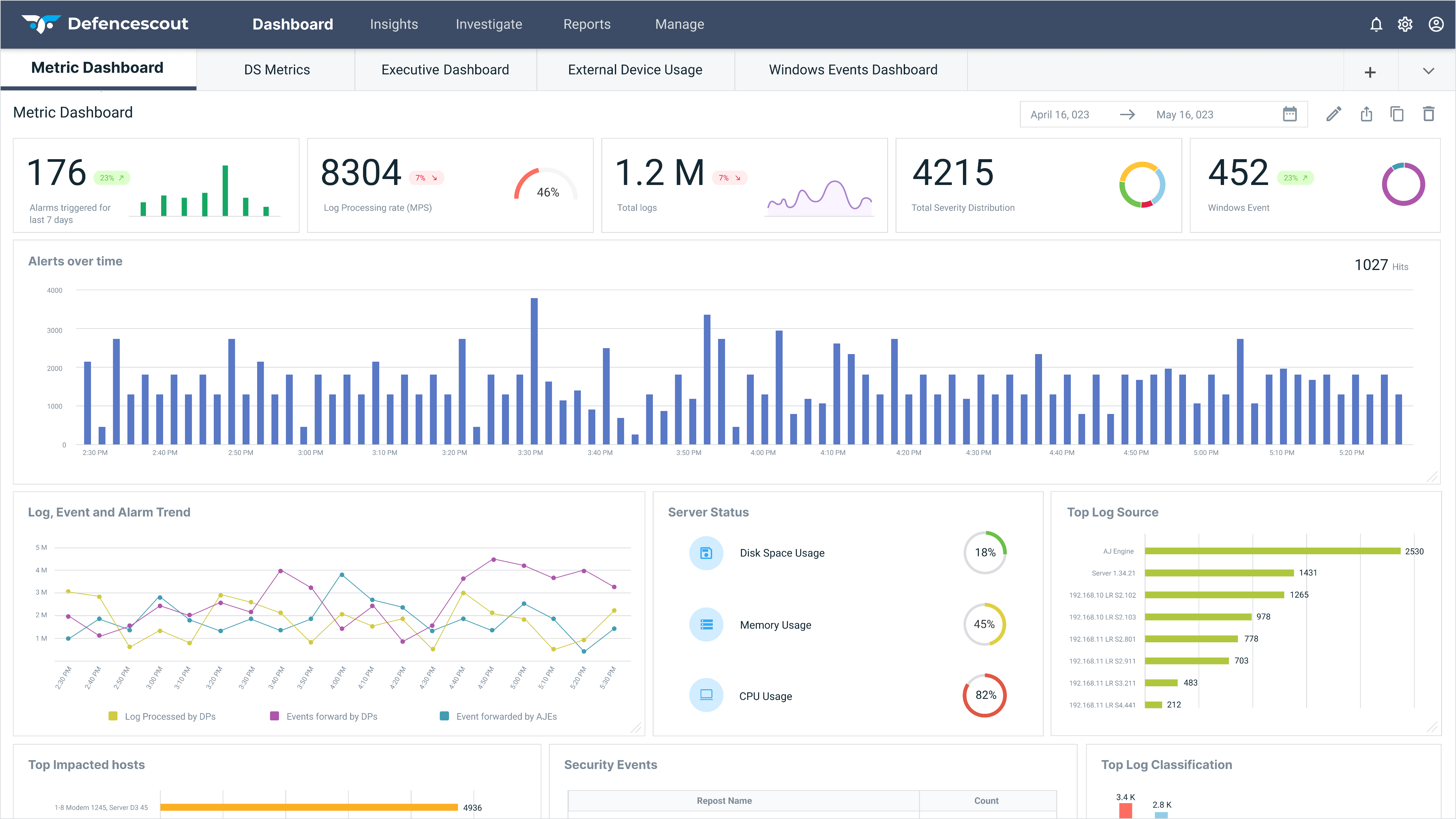
Task: Open the Insights menu
Action: 394,24
